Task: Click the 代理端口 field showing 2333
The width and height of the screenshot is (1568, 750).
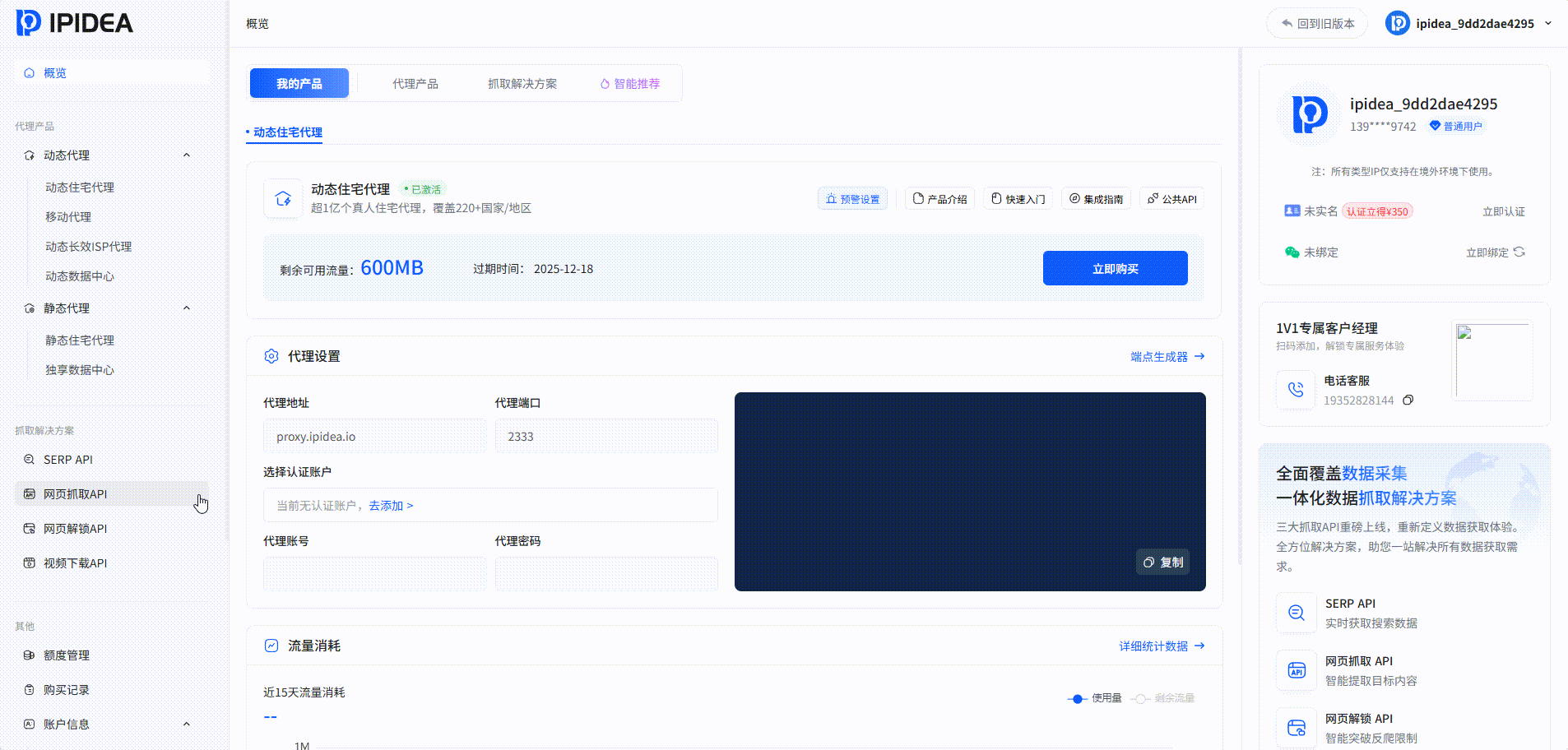Action: click(x=606, y=436)
